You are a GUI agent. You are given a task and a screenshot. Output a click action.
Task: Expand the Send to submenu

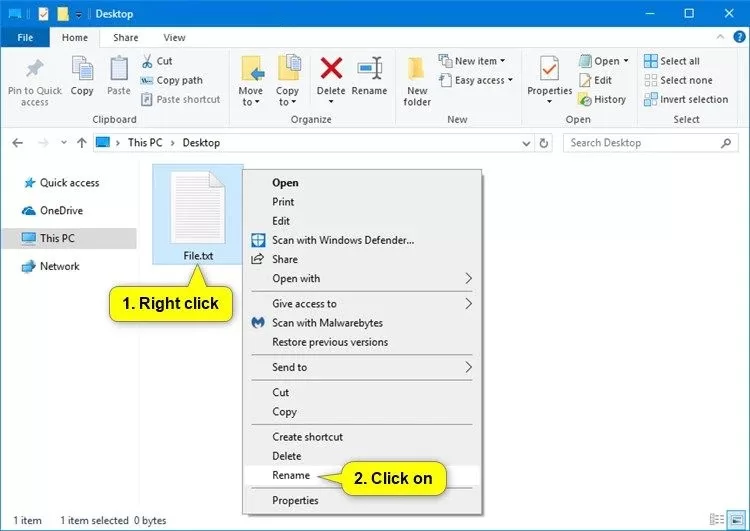(x=362, y=367)
